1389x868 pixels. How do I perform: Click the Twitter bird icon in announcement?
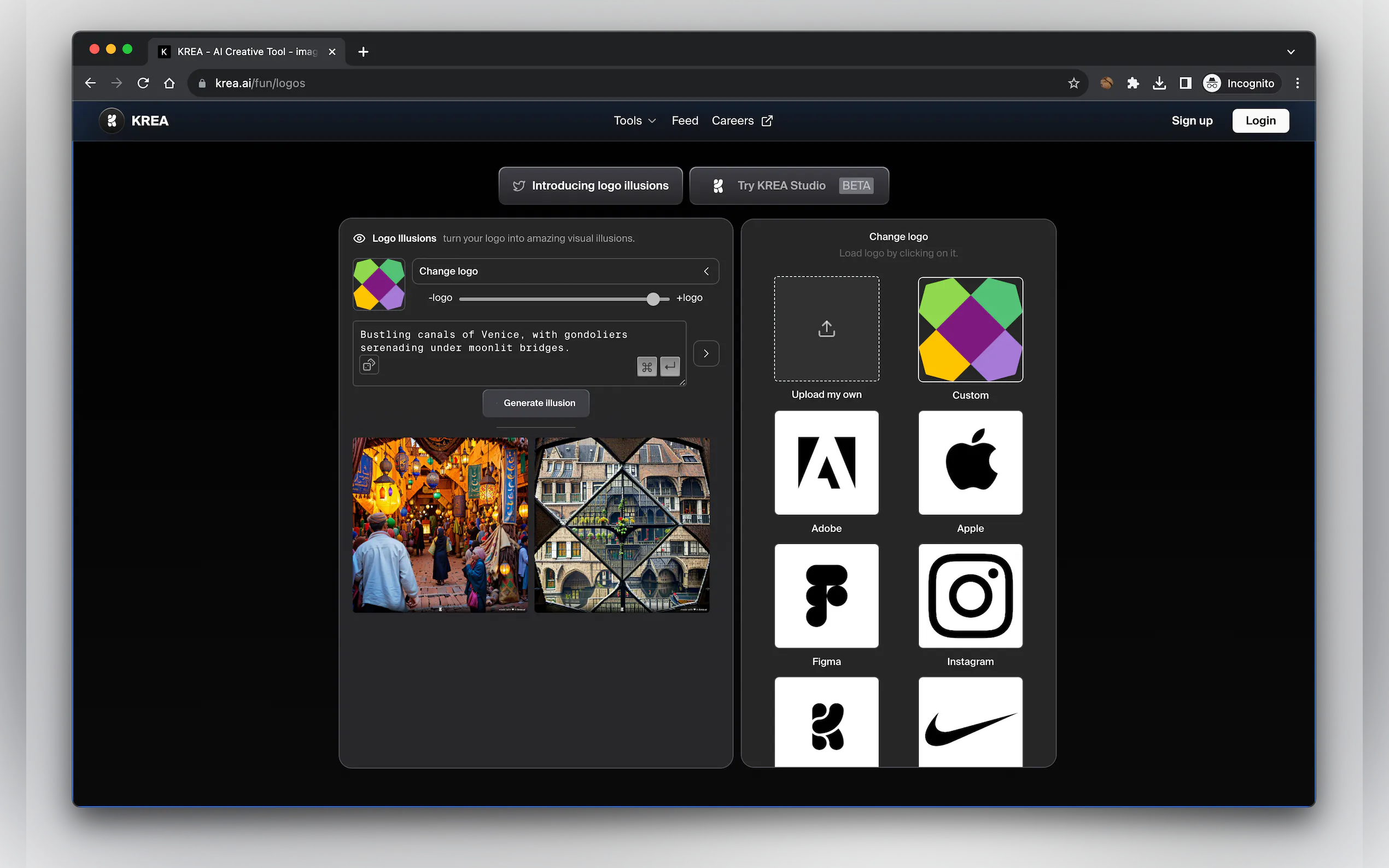coord(518,186)
